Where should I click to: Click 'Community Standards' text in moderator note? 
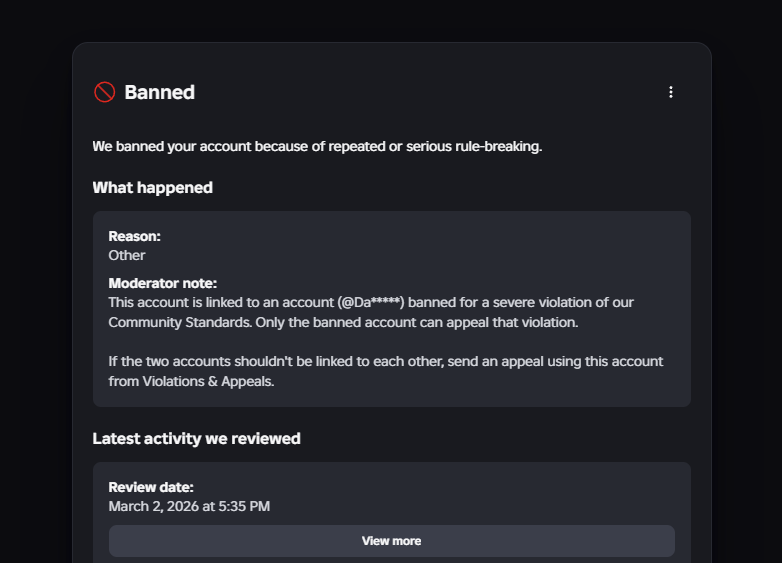[x=179, y=323]
